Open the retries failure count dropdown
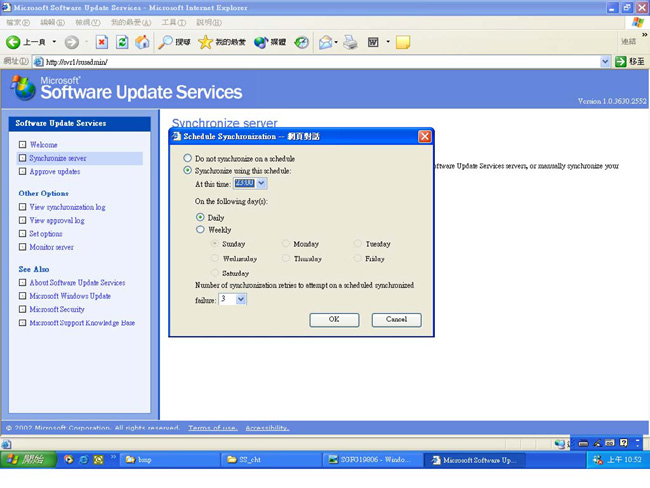This screenshot has width=650, height=488. tap(241, 299)
